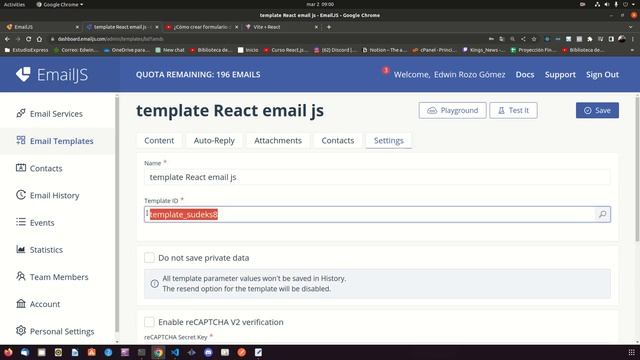Image resolution: width=640 pixels, height=360 pixels.
Task: Select the Settings tab
Action: [389, 140]
